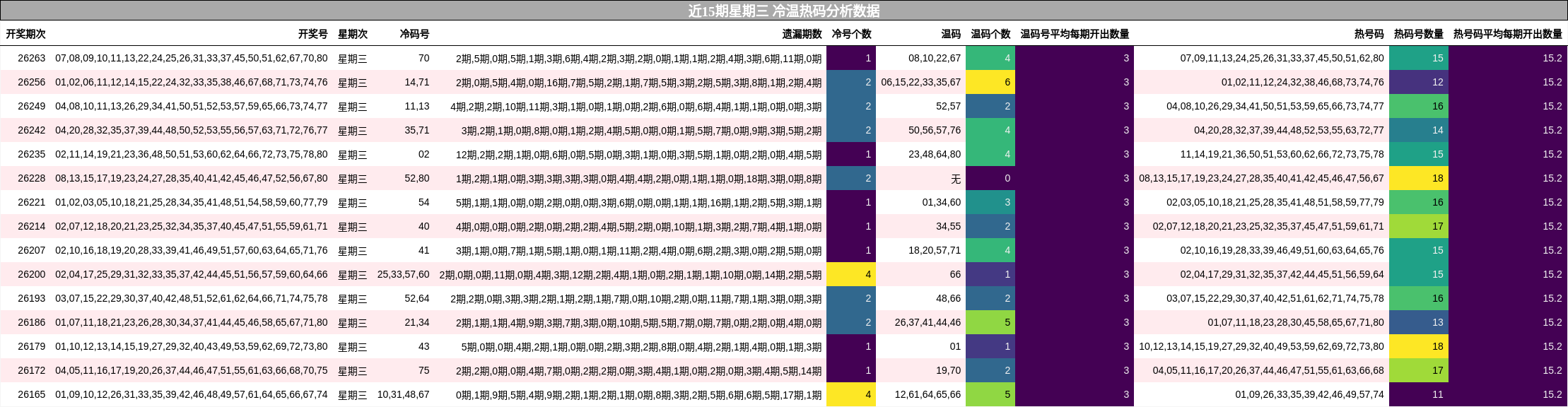
Task: Click period number 26249
Action: point(32,106)
